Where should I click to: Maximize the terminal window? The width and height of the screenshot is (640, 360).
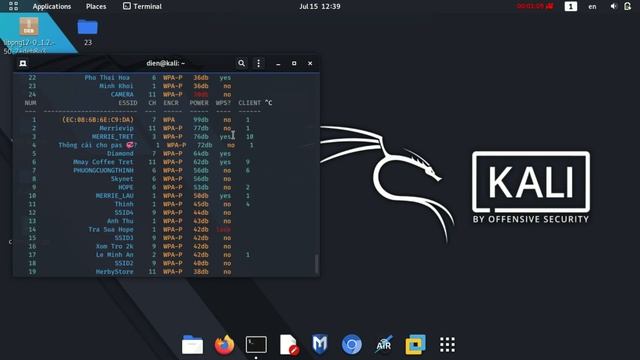tap(294, 63)
